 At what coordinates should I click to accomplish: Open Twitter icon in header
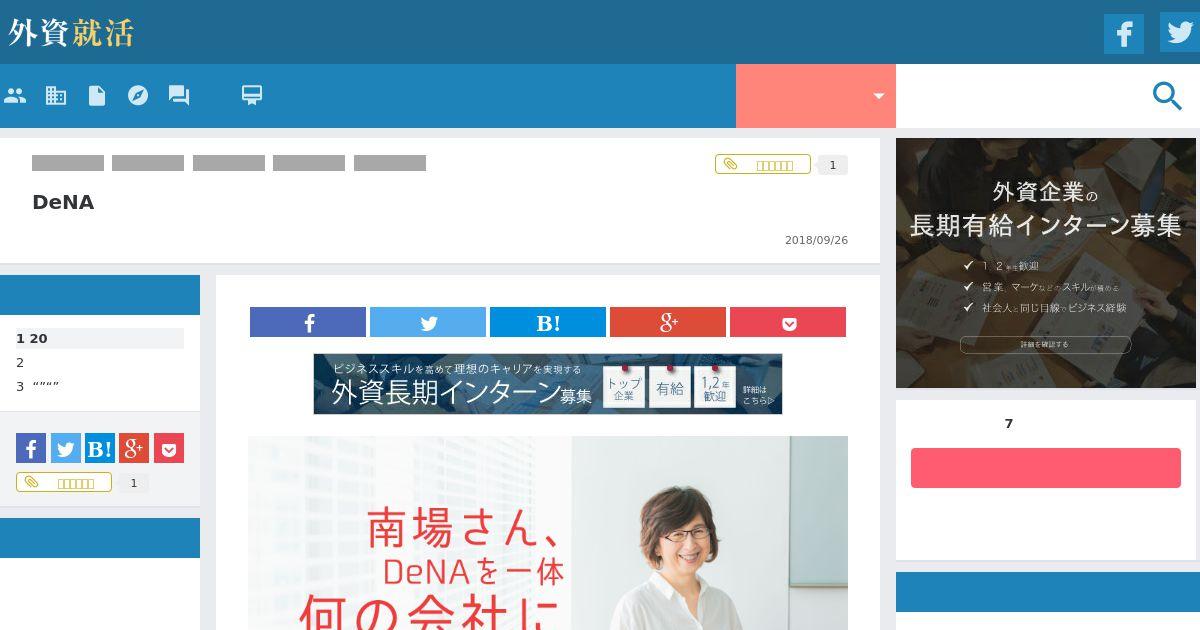1179,31
